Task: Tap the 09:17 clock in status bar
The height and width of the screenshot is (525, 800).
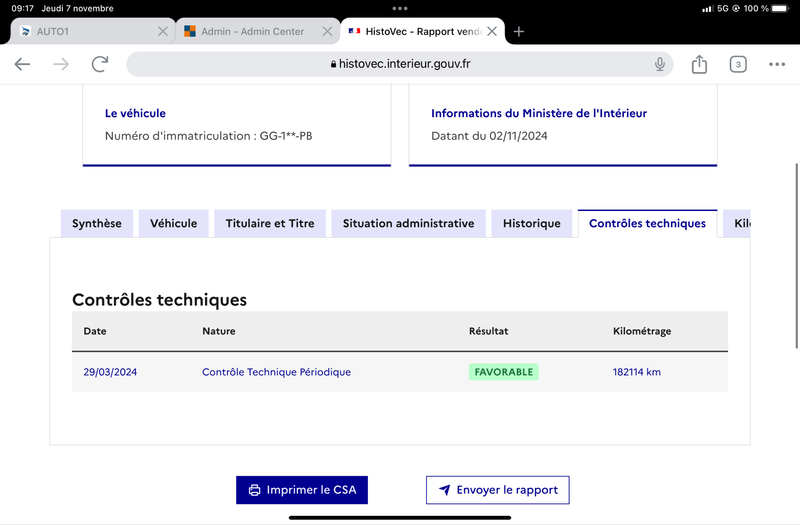Action: coord(22,8)
